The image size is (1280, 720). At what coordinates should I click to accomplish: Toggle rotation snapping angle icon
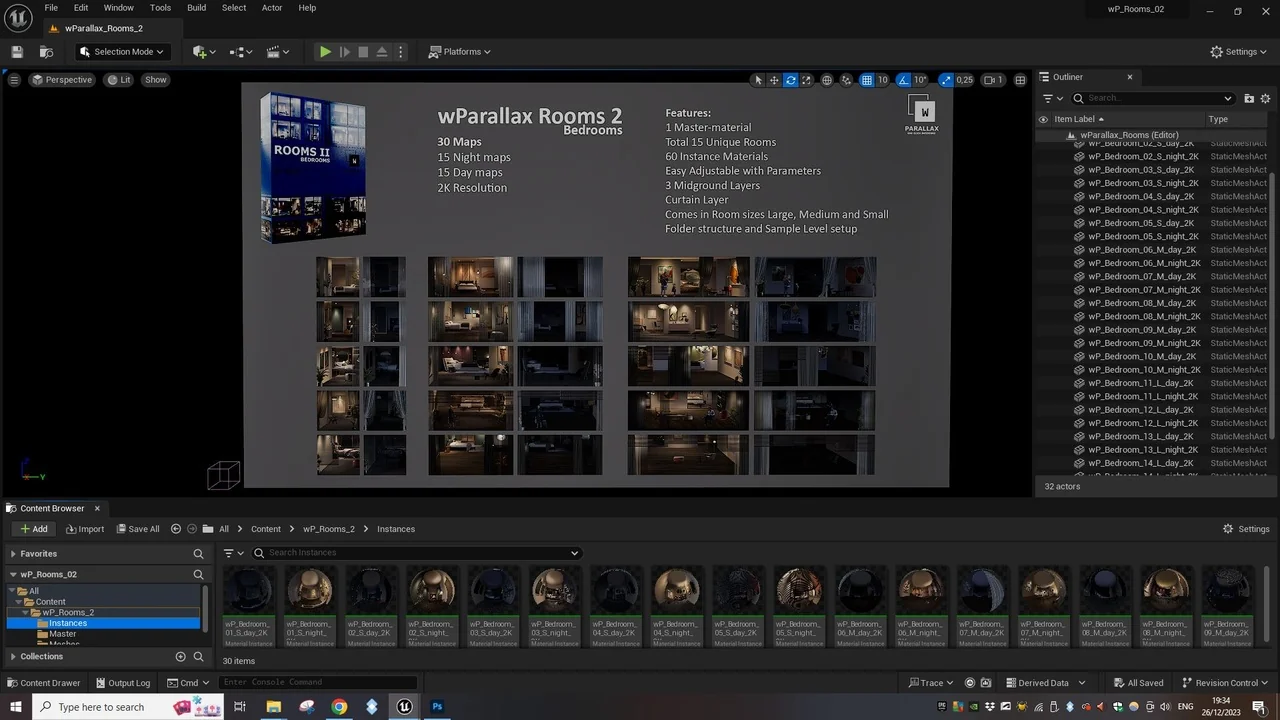903,80
